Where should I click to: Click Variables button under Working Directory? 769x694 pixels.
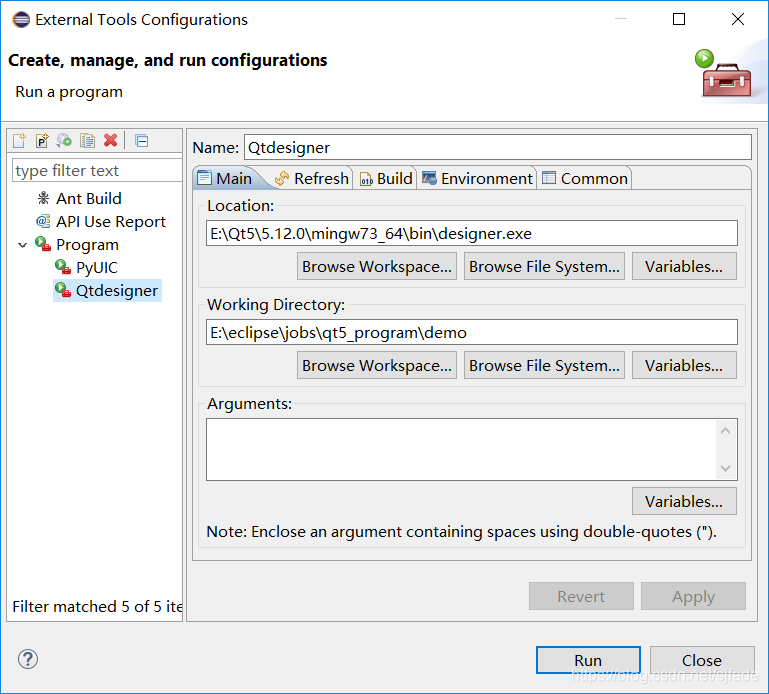(x=684, y=365)
